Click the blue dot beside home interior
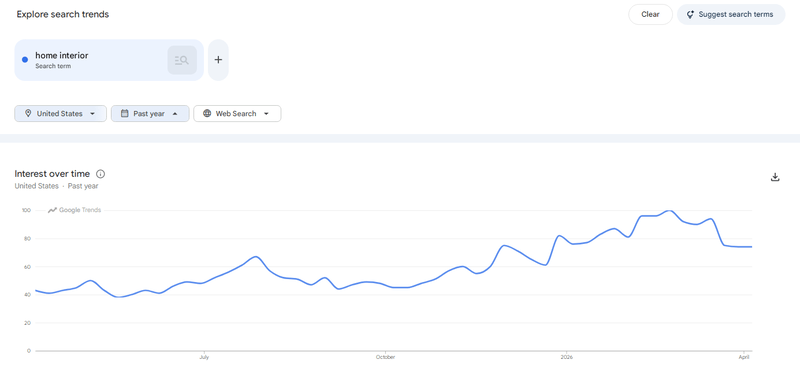800x371 pixels. click(x=24, y=60)
